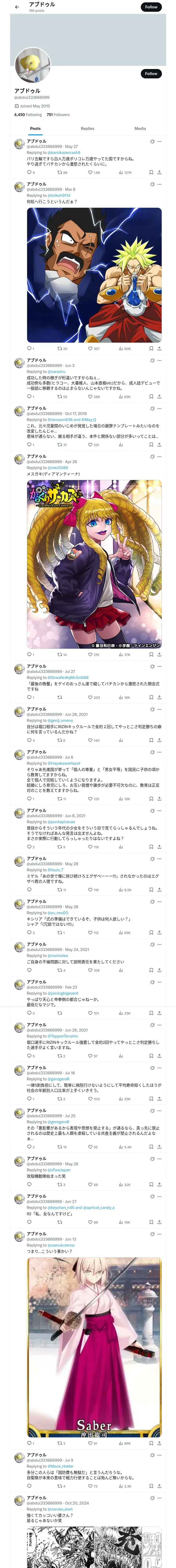Switch to the Replies tab

pyautogui.click(x=87, y=128)
